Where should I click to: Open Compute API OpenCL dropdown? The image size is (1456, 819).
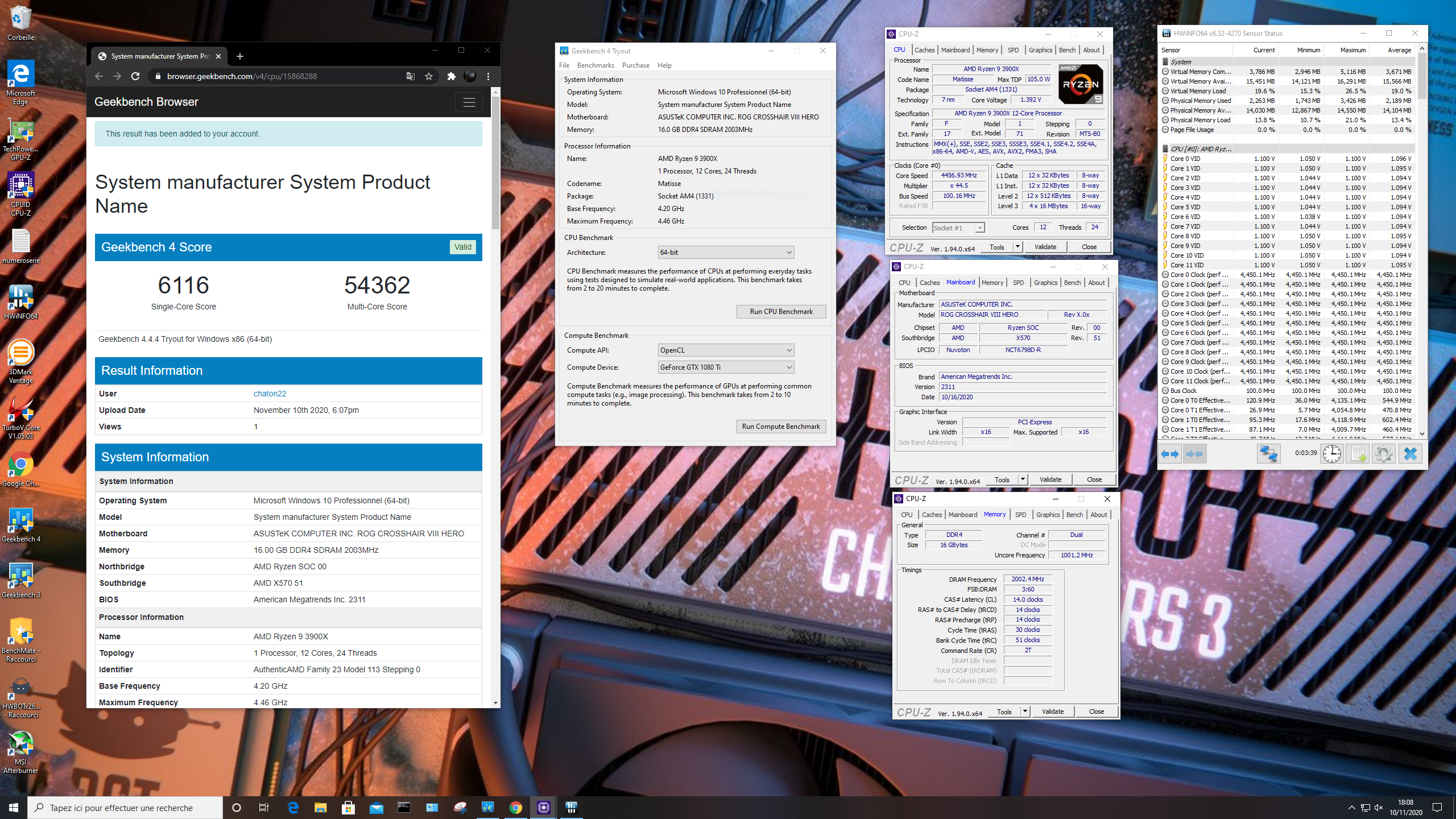click(x=726, y=350)
